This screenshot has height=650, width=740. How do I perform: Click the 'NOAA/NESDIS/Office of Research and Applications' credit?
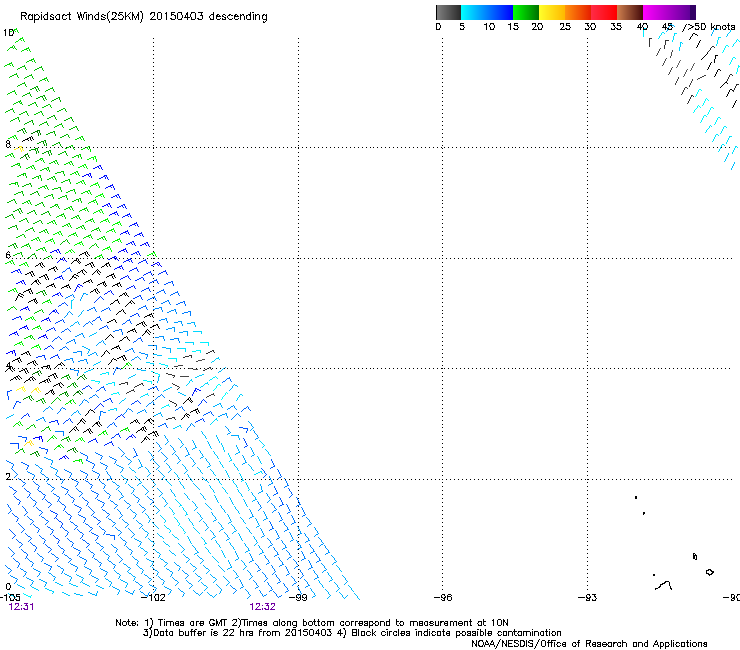[x=589, y=643]
